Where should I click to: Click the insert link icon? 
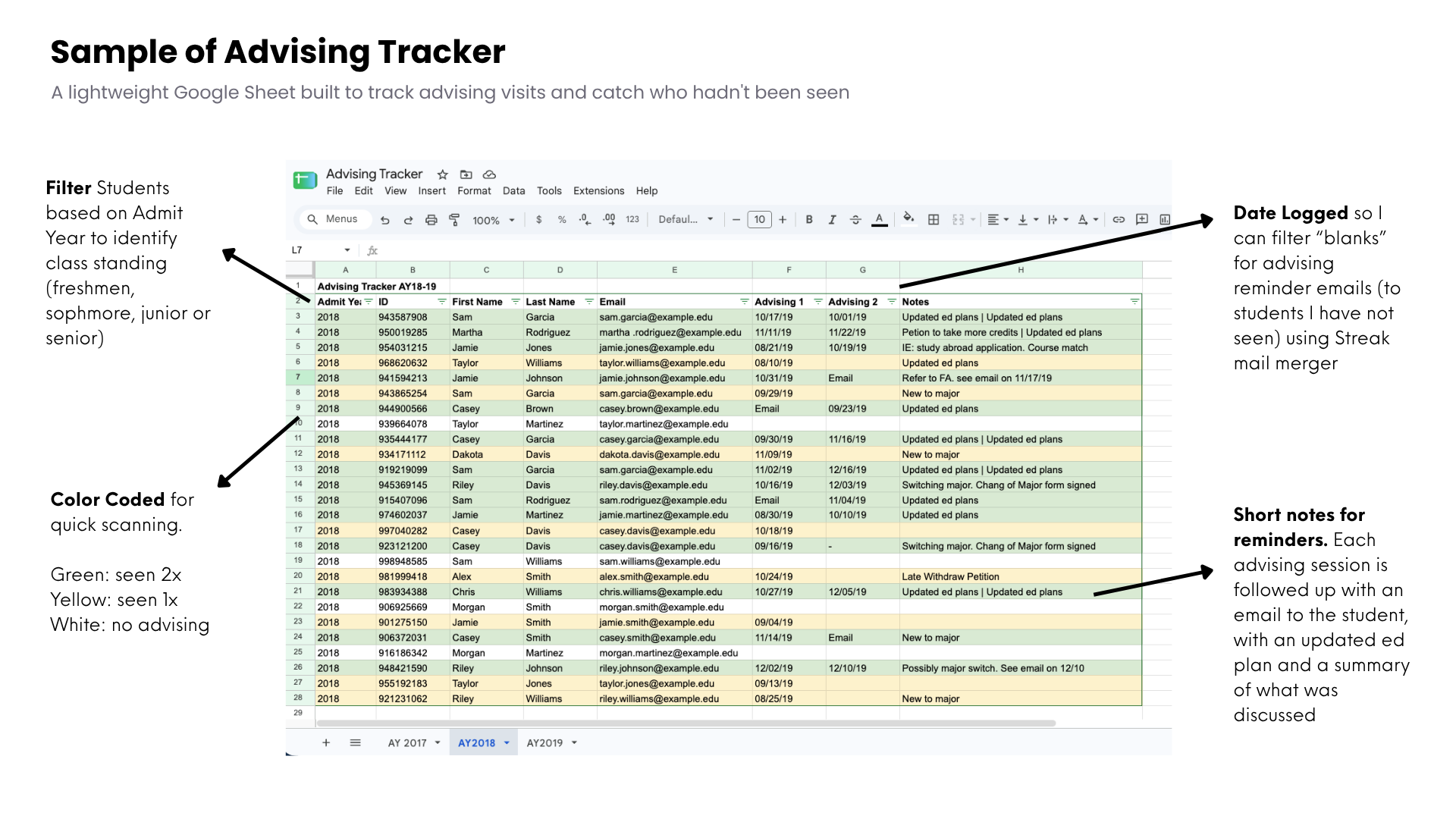pyautogui.click(x=1119, y=220)
